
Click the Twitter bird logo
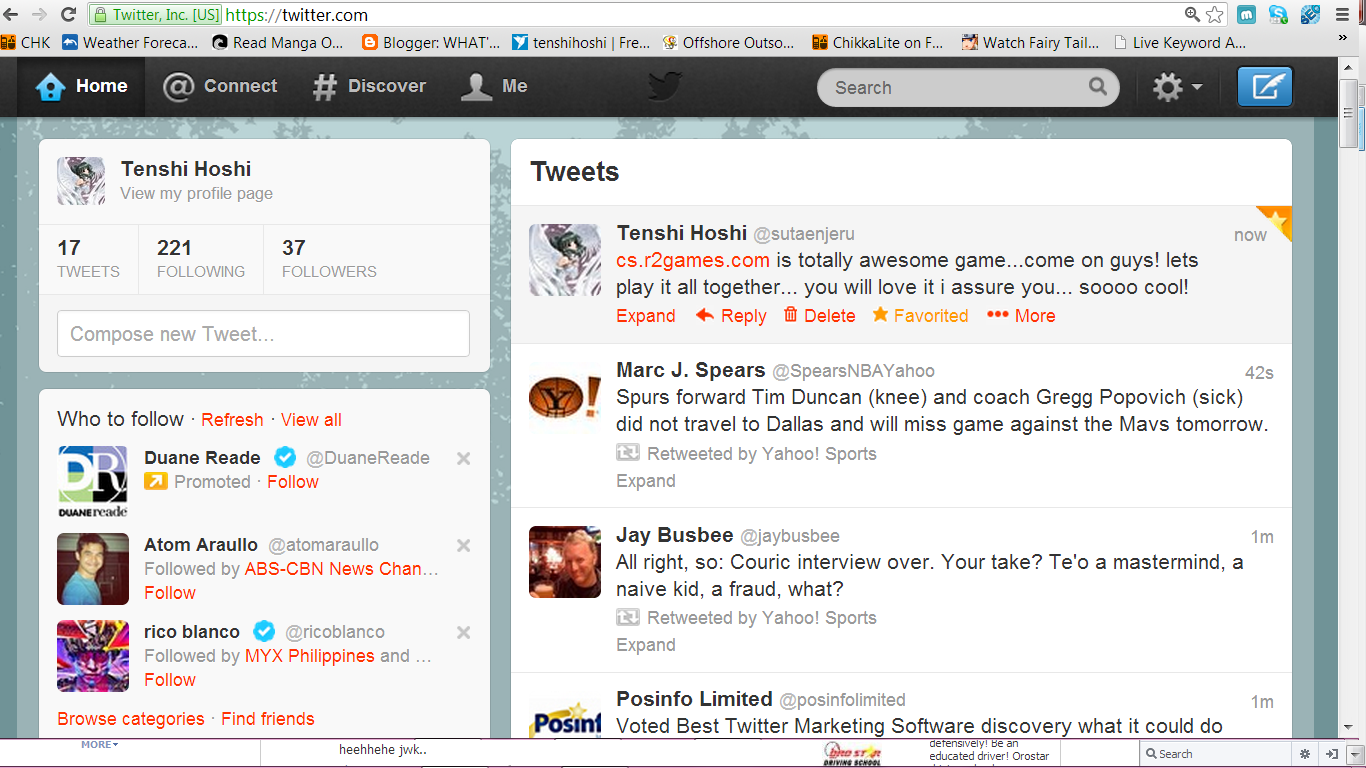(664, 87)
